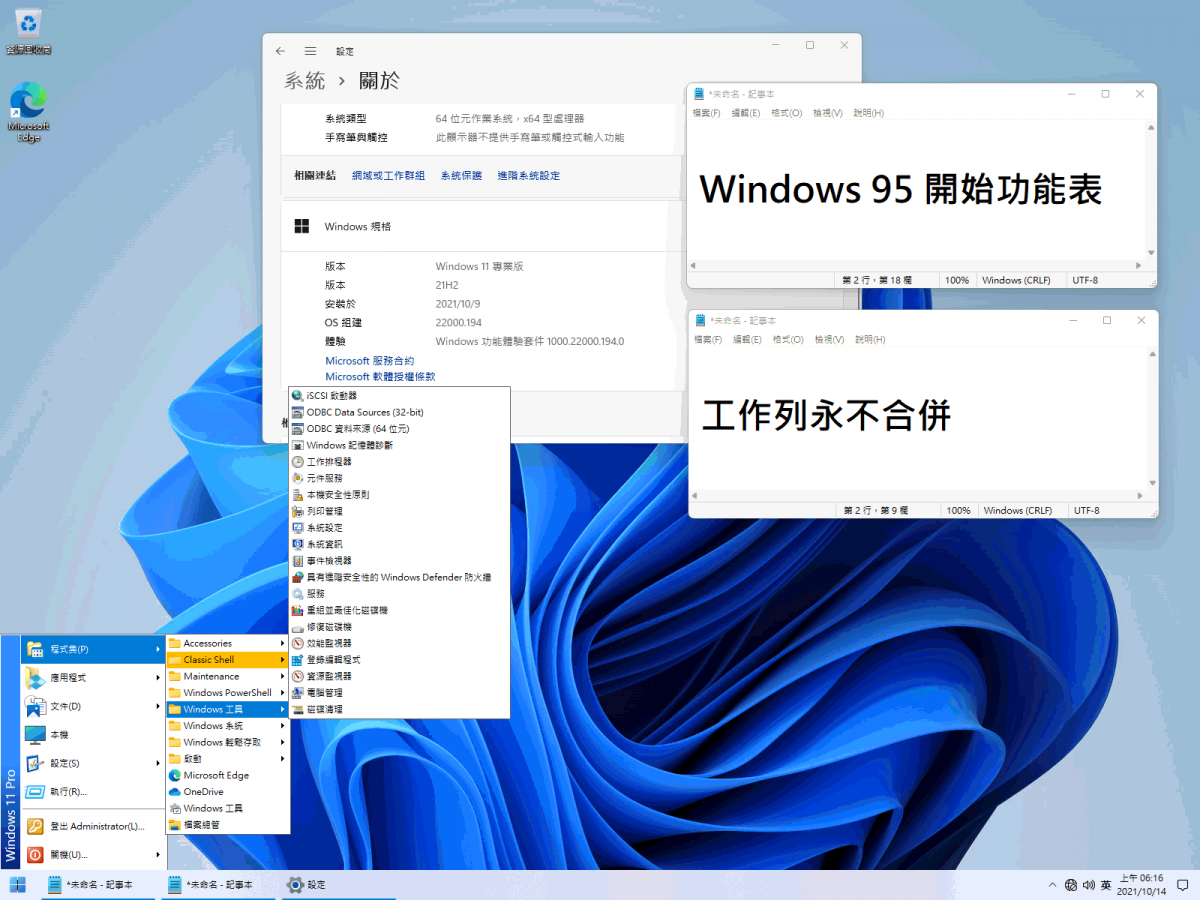
Task: Launch 元件服務 from the tools menu
Action: [x=399, y=478]
